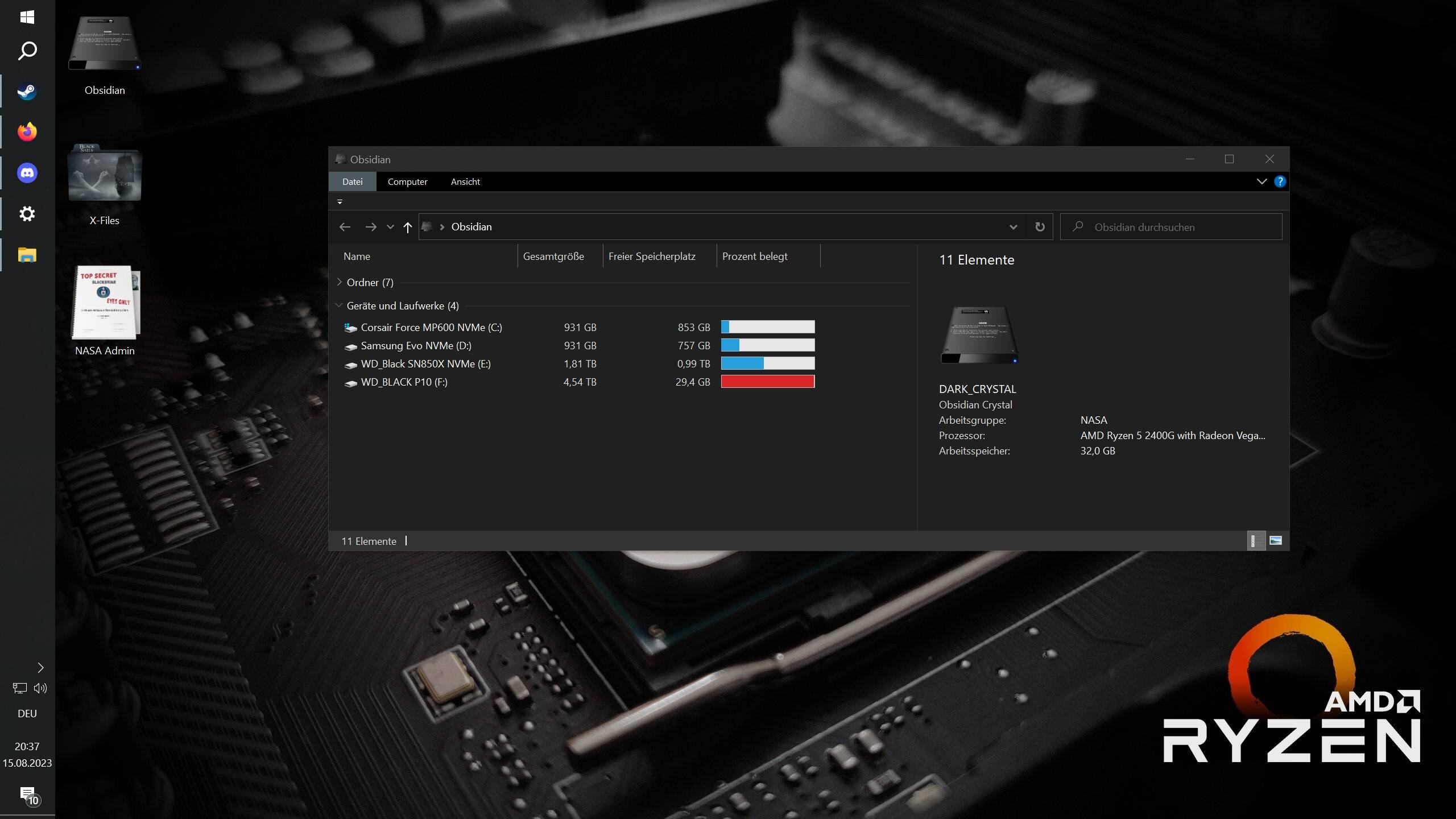The height and width of the screenshot is (819, 1456).
Task: Switch to details view layout
Action: [x=1255, y=540]
